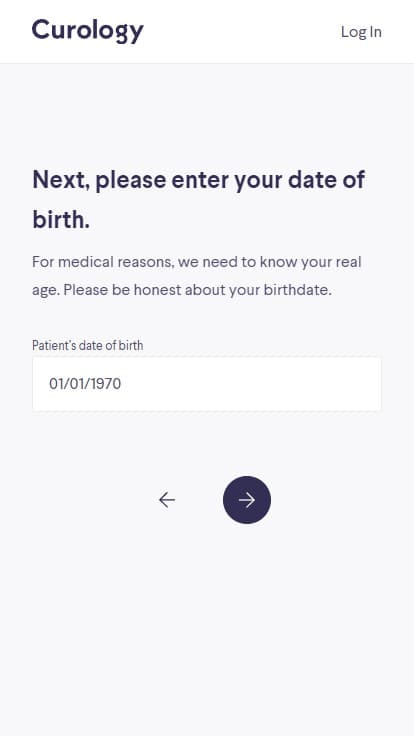Viewport: 414px width, 736px height.
Task: Click the word "birth." in the heading
Action: click(x=61, y=220)
